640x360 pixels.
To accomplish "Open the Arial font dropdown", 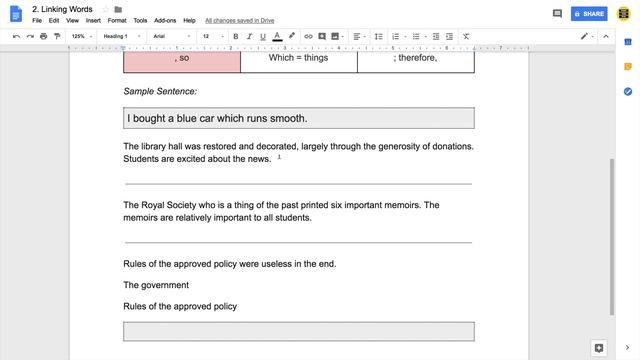I will tap(171, 36).
